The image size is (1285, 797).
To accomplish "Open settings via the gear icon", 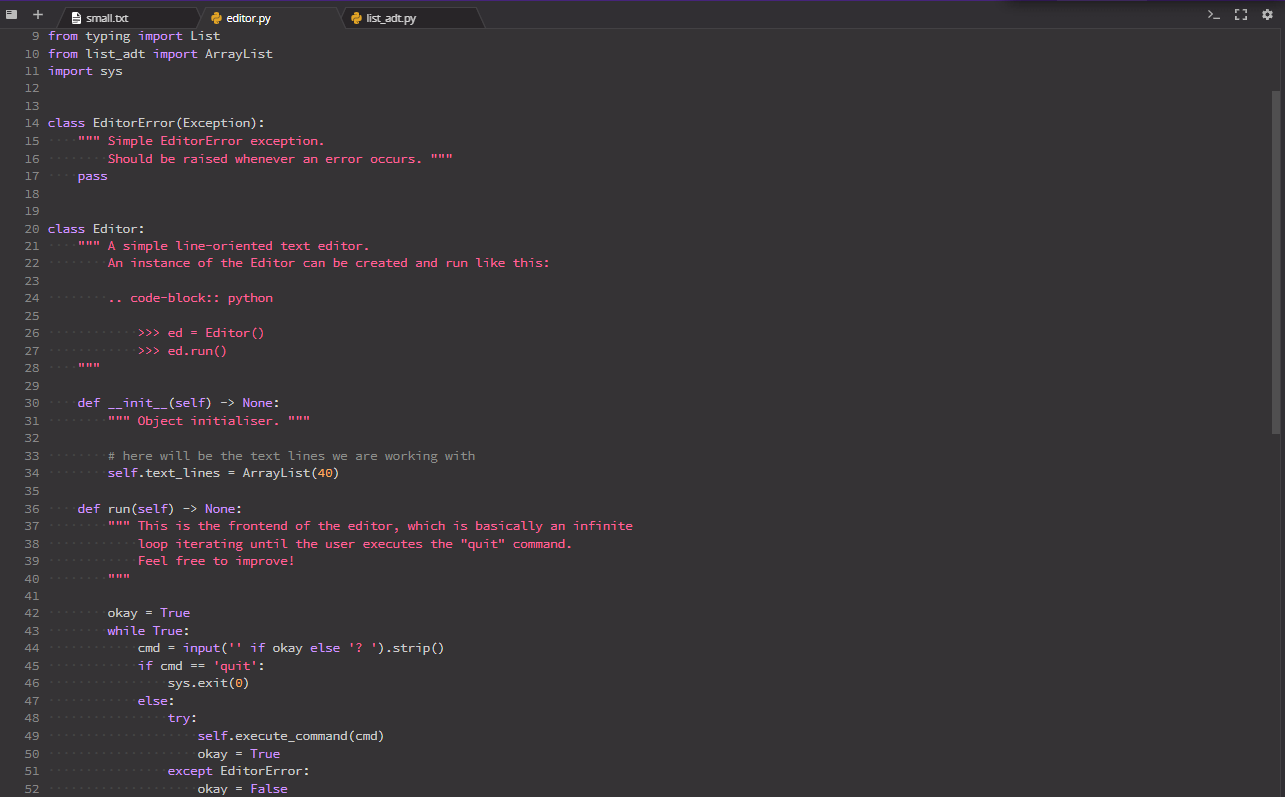I will (1267, 14).
